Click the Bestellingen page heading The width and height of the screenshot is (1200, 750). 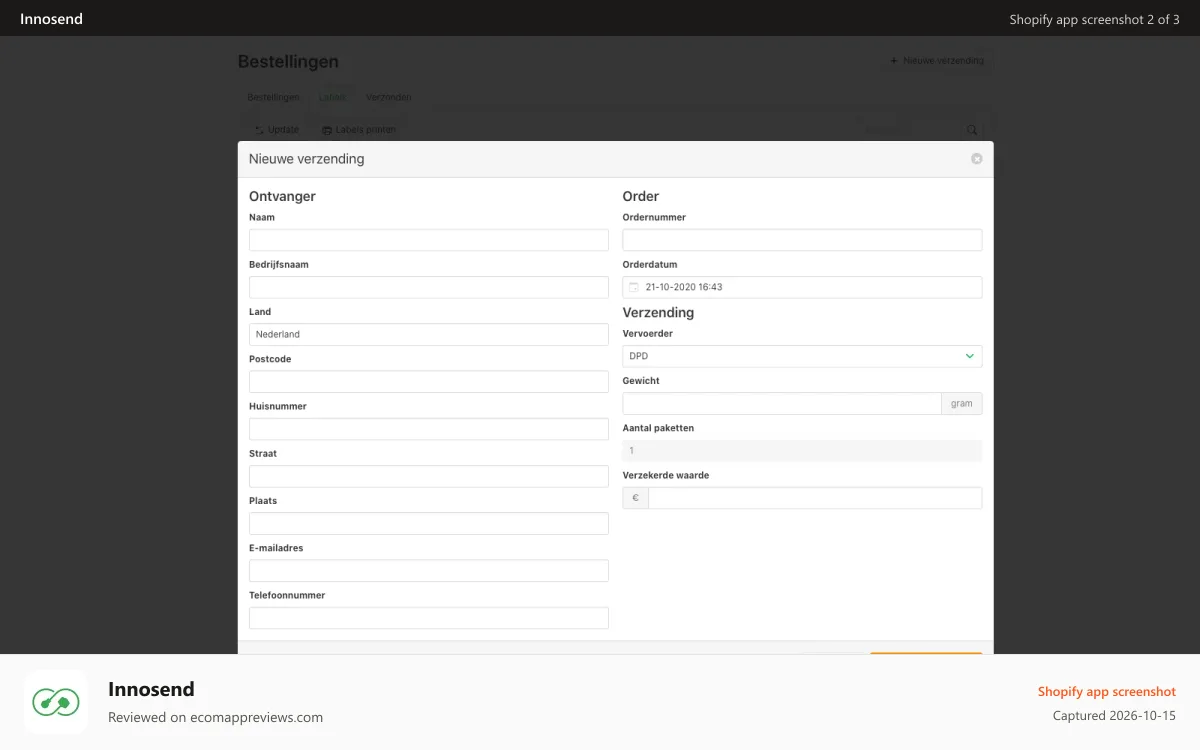click(288, 61)
